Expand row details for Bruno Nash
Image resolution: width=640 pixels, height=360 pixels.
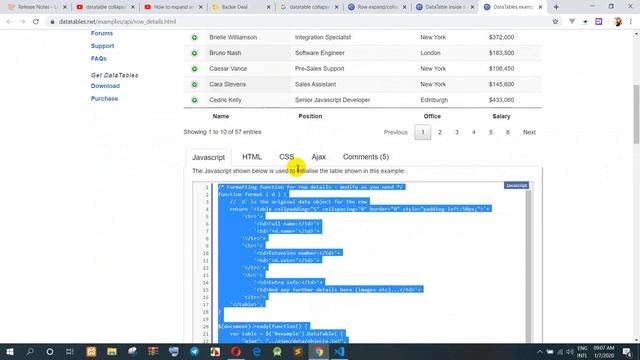tap(194, 53)
